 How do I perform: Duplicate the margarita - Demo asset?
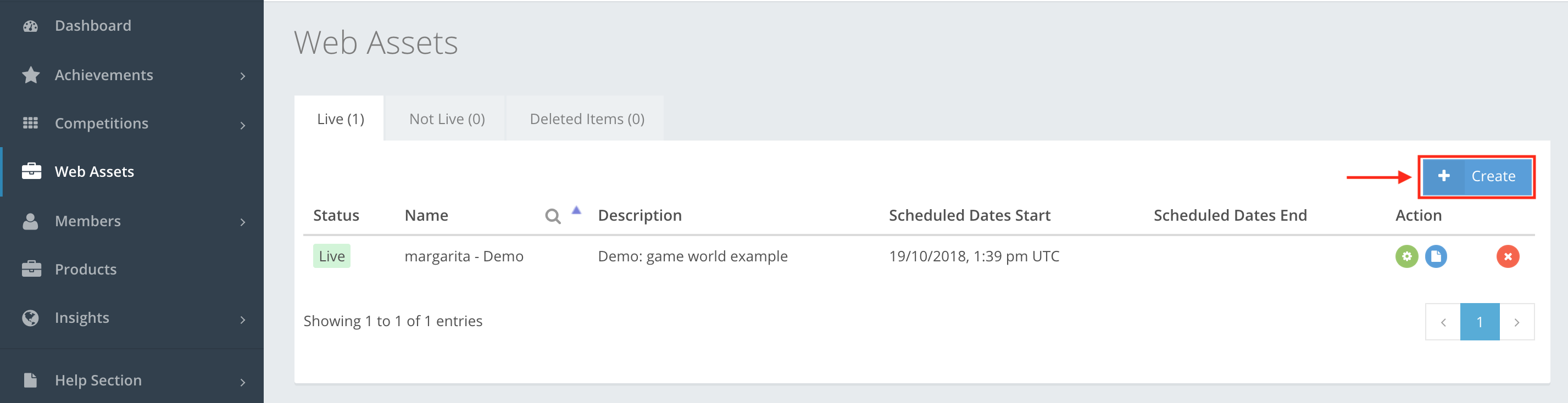click(1437, 256)
